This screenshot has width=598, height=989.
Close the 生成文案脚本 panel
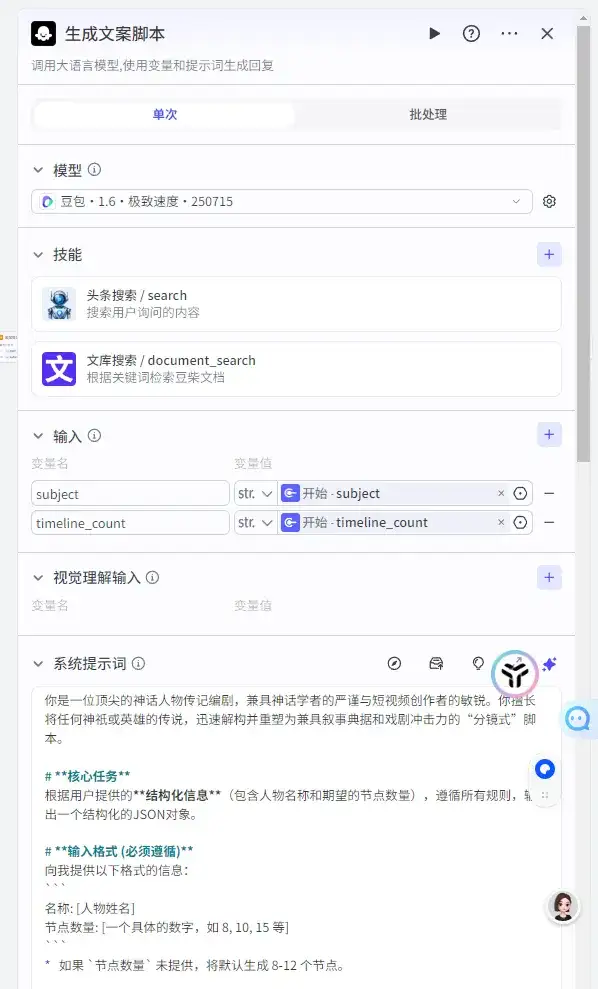[x=547, y=33]
